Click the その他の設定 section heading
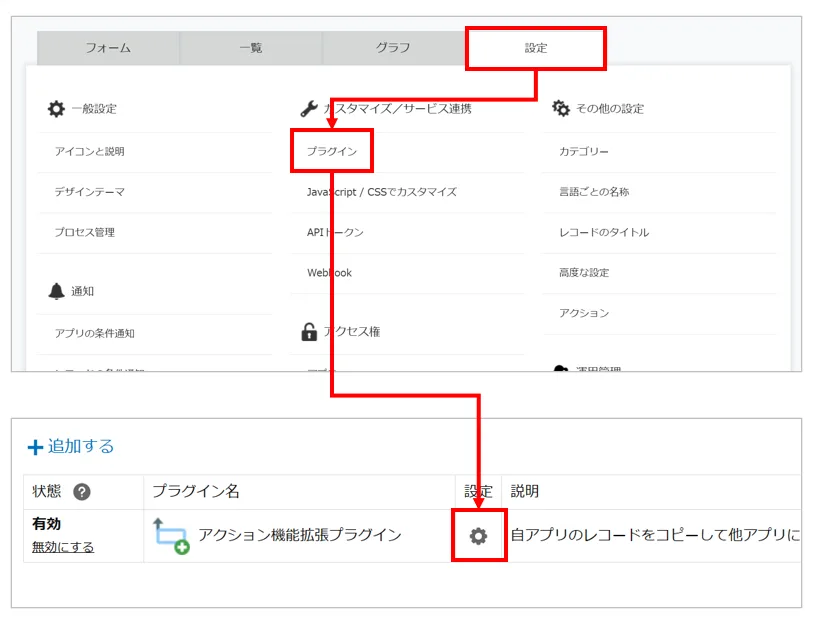The image size is (817, 619). [610, 109]
